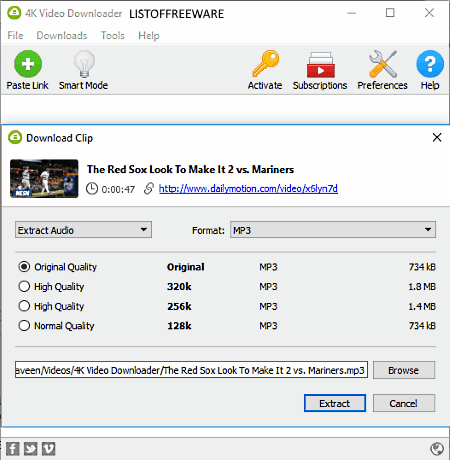Click the output file path field
The height and width of the screenshot is (460, 450).
point(191,370)
